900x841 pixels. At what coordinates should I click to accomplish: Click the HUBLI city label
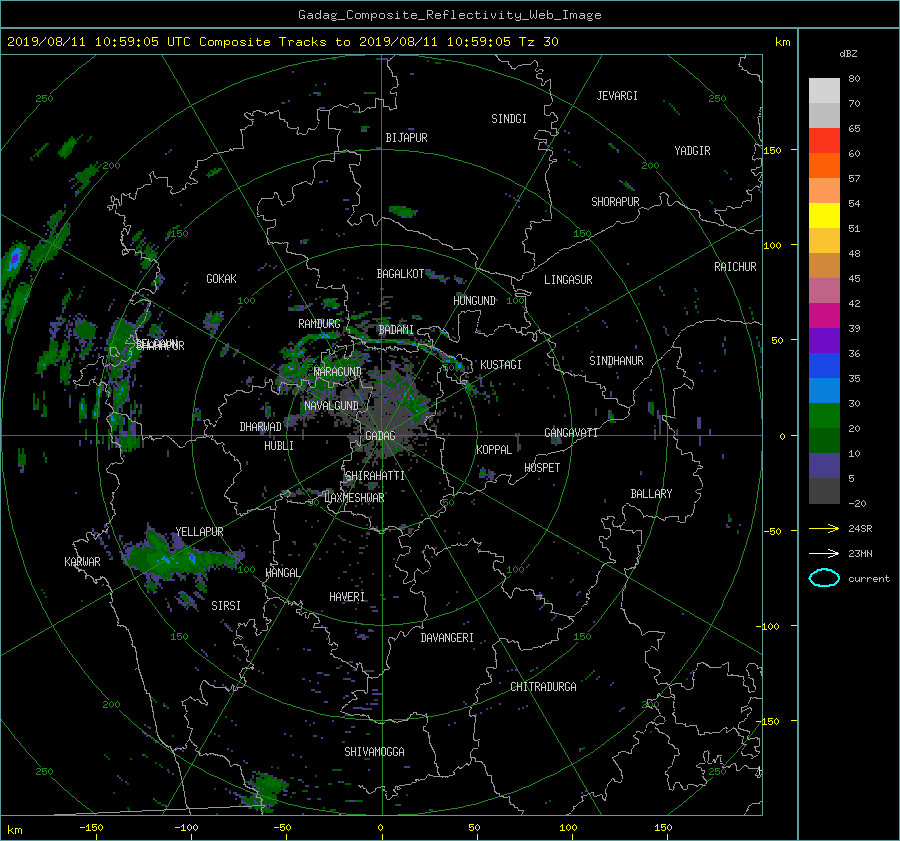tap(278, 445)
